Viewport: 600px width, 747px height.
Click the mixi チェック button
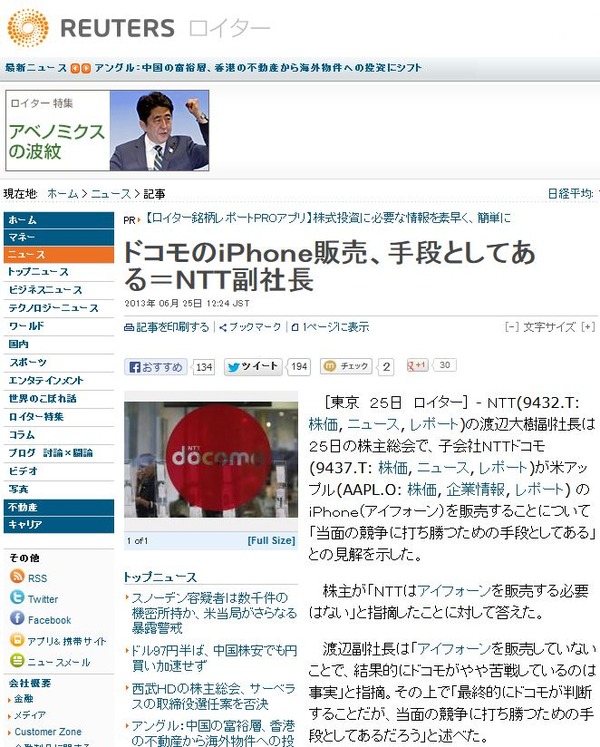click(346, 366)
